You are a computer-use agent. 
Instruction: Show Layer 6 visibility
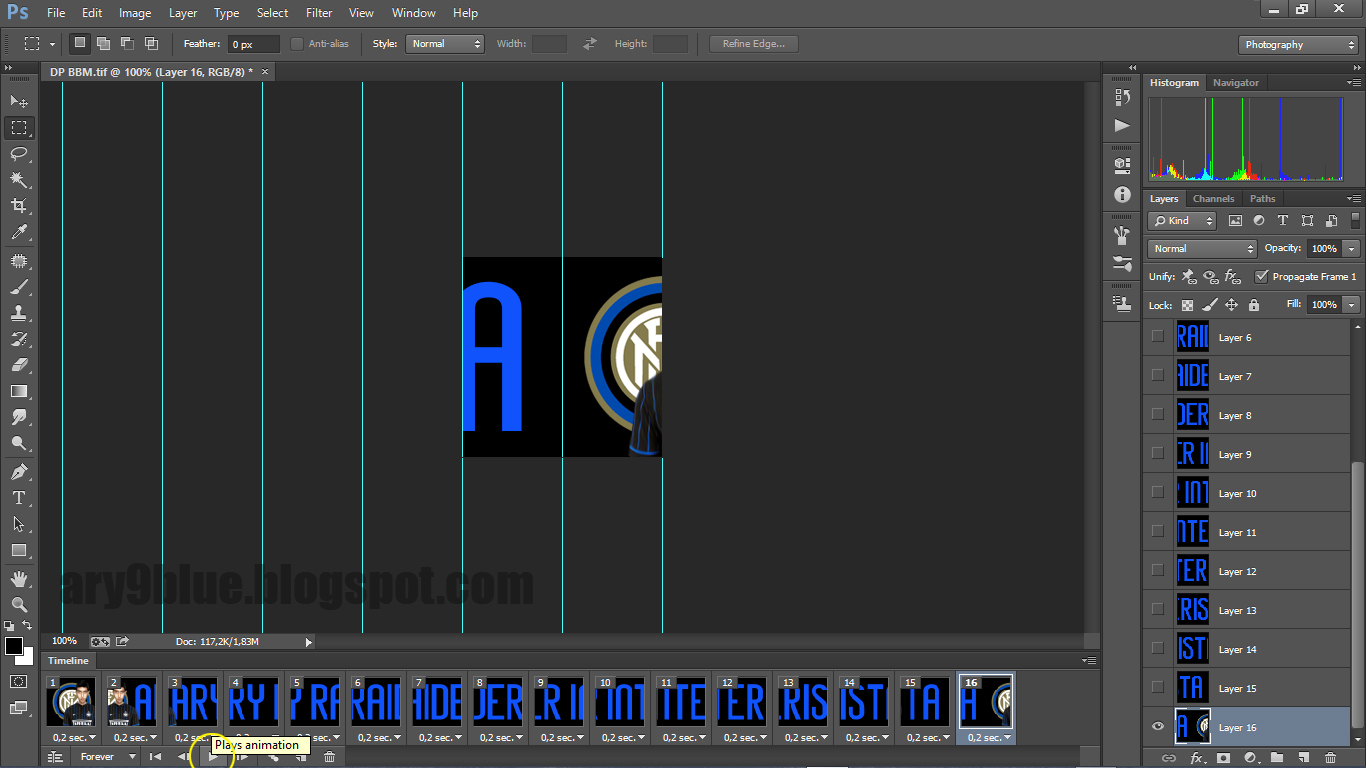tap(1158, 336)
